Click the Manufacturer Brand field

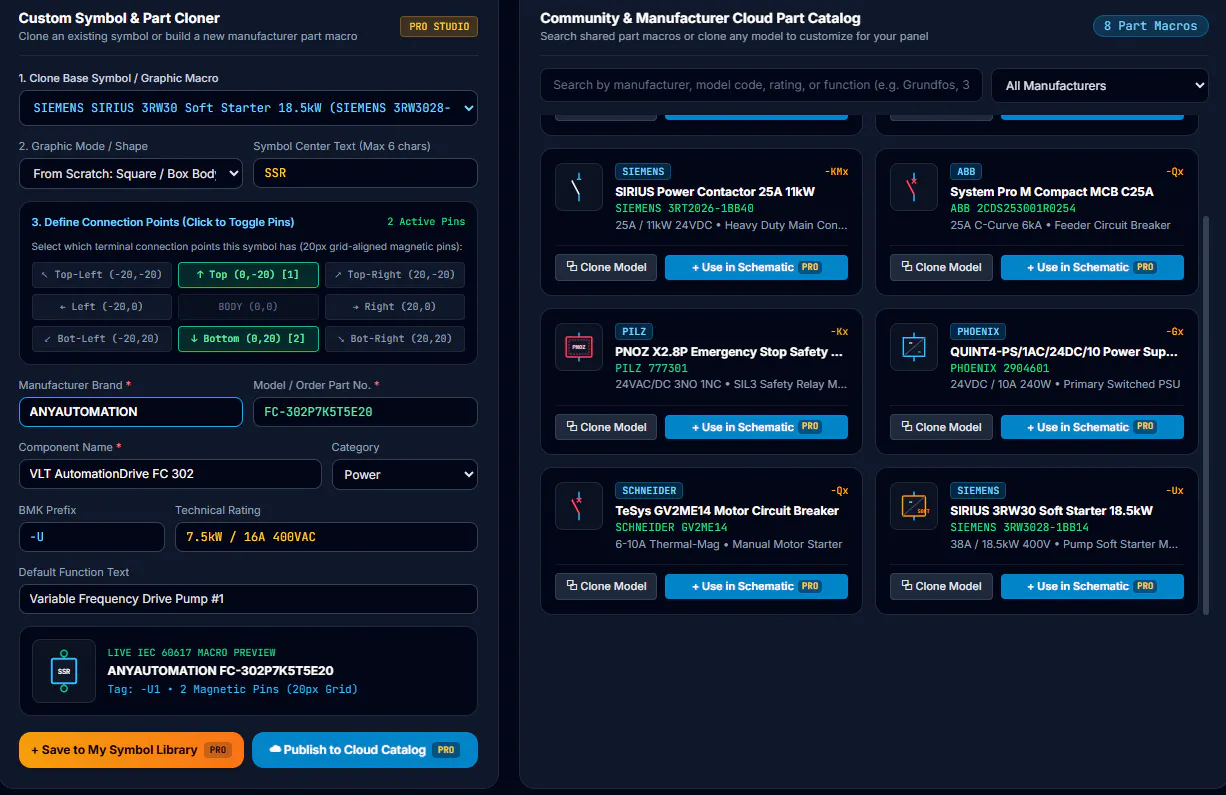pyautogui.click(x=131, y=412)
